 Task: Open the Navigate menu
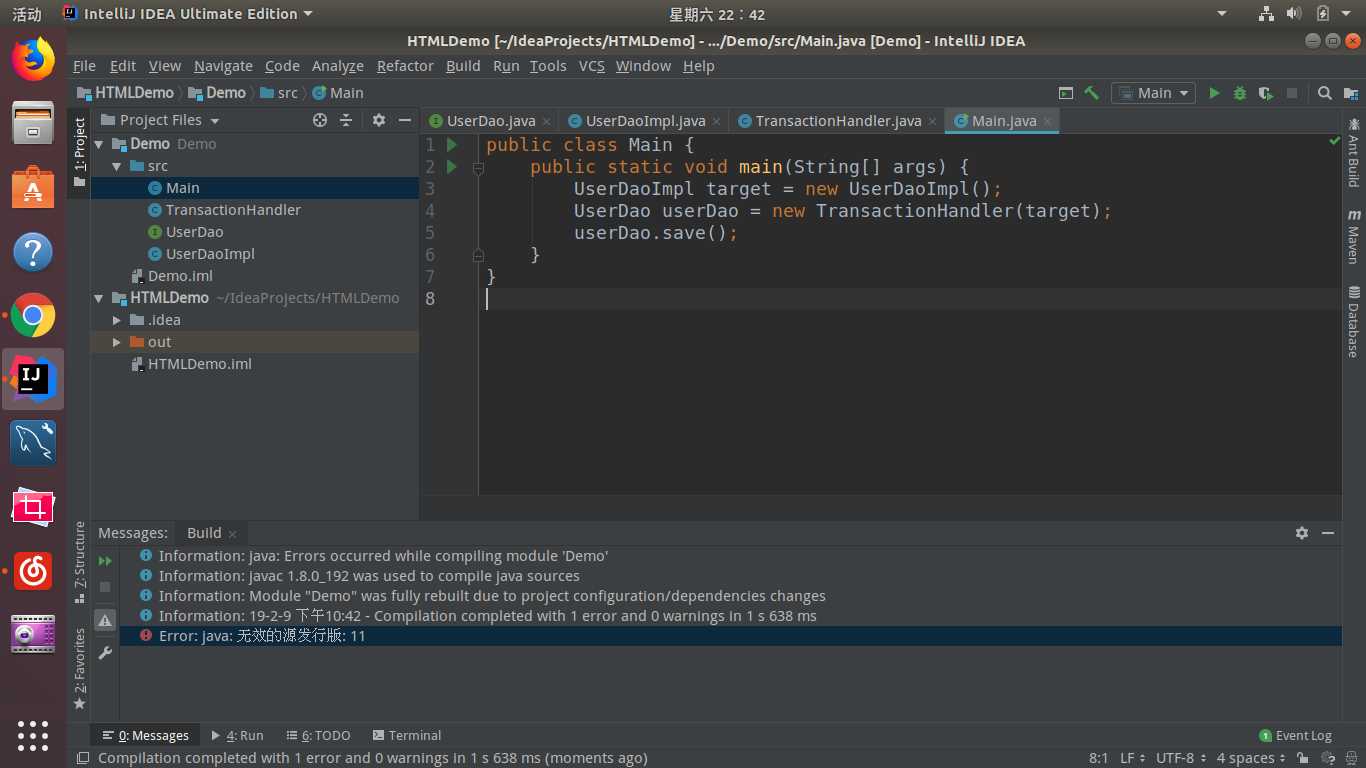point(223,66)
